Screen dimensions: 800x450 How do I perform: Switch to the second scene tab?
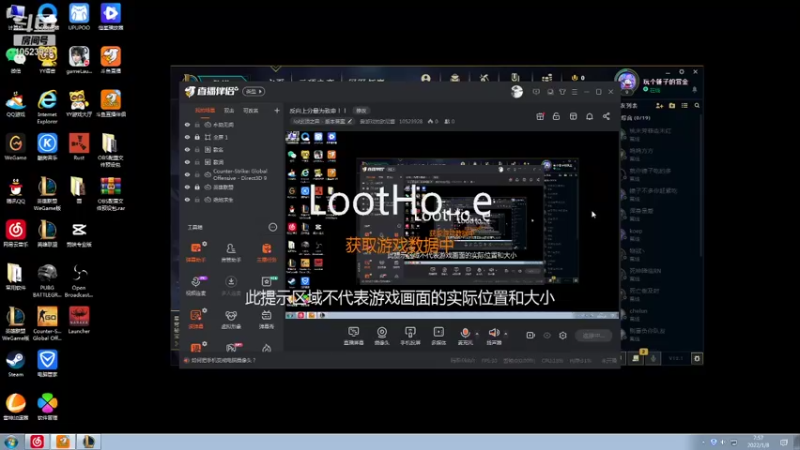point(229,110)
